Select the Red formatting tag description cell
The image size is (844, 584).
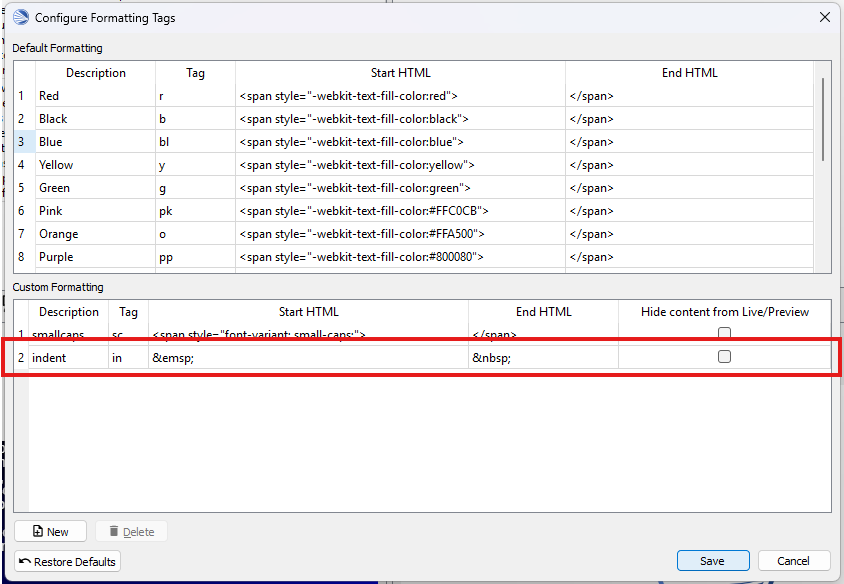[x=95, y=96]
